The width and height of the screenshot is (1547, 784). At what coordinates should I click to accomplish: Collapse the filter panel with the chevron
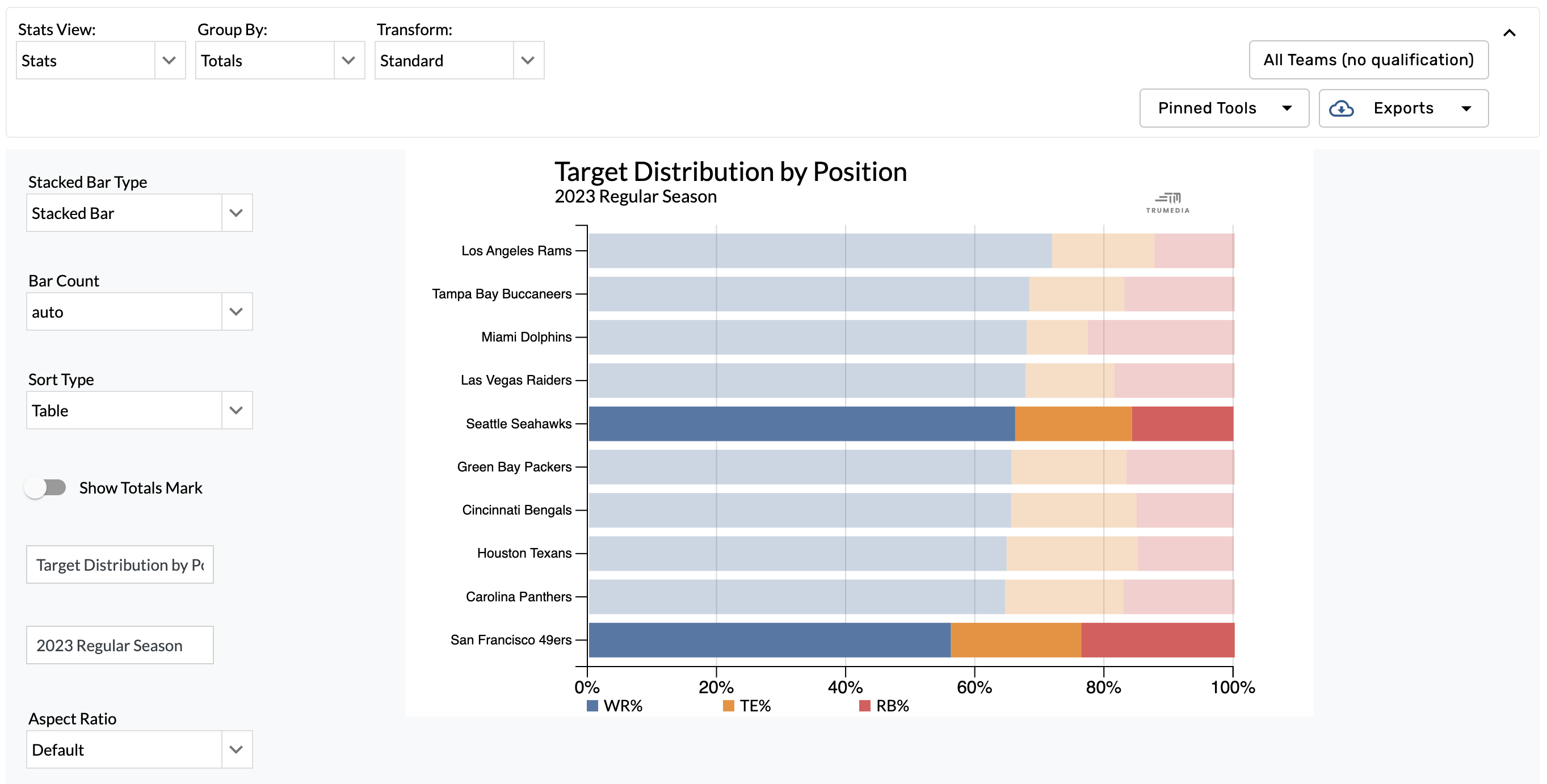[x=1510, y=33]
